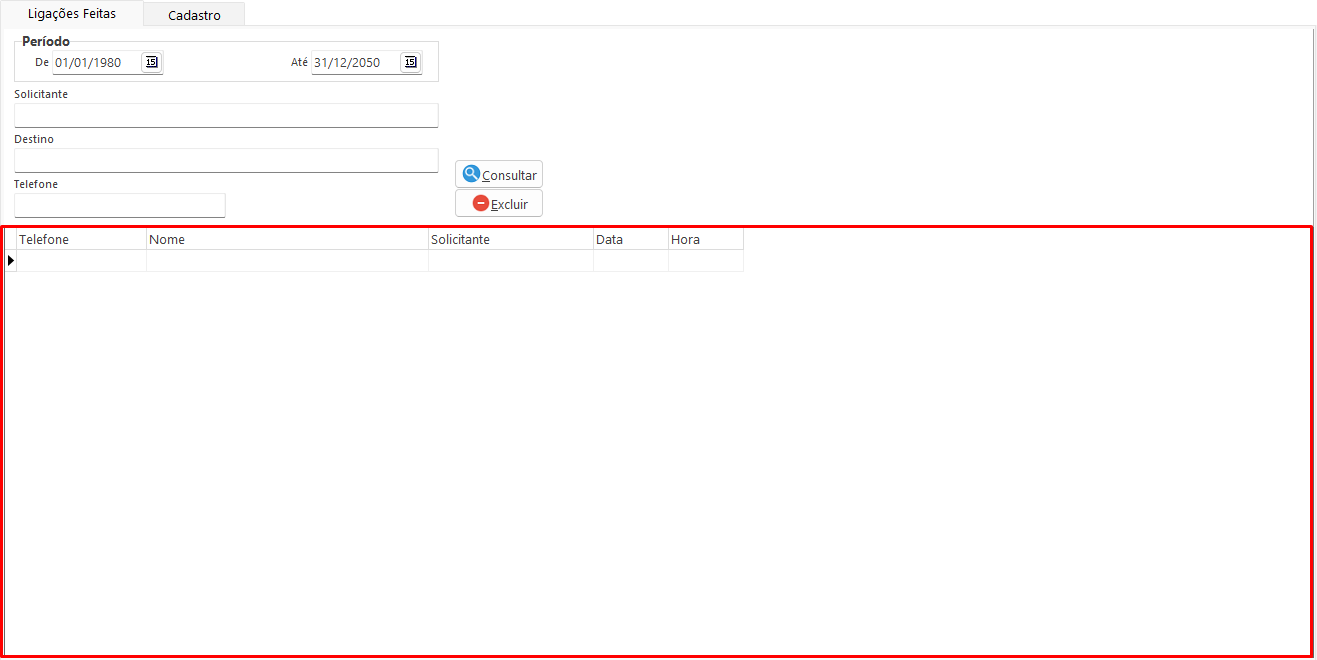Click the Nome column header in grid
The image size is (1317, 660).
[287, 240]
